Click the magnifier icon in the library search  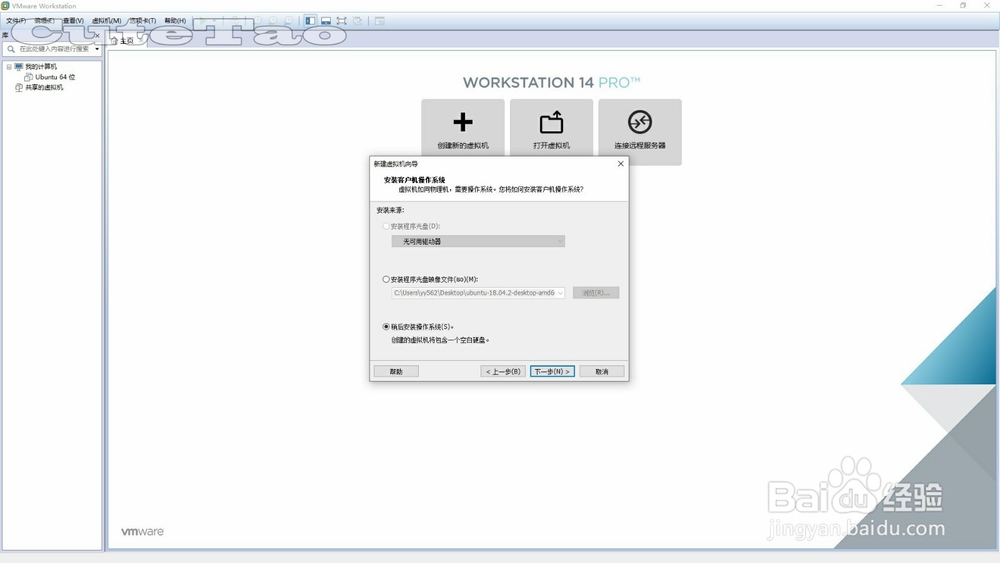[x=11, y=48]
